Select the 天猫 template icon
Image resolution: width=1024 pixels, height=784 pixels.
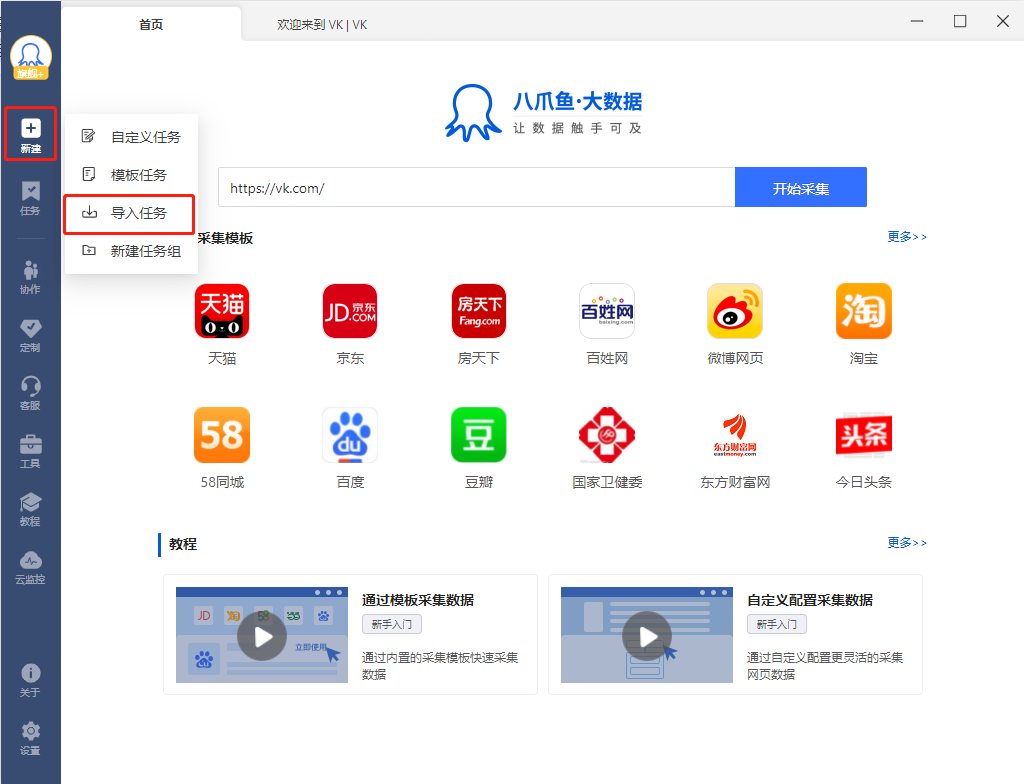(x=222, y=311)
